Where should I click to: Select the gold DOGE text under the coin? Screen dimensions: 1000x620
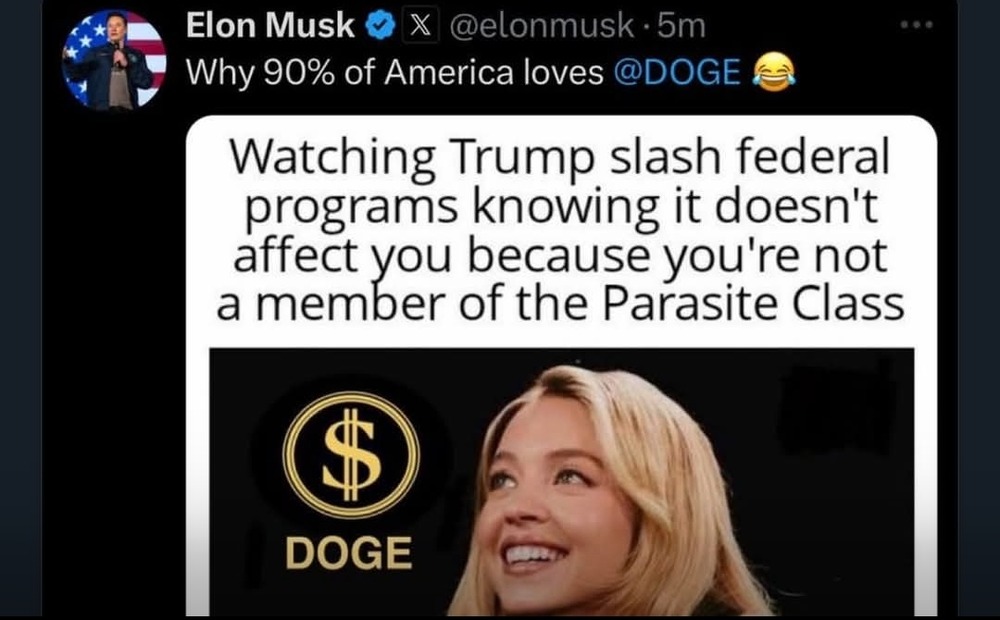[x=348, y=553]
